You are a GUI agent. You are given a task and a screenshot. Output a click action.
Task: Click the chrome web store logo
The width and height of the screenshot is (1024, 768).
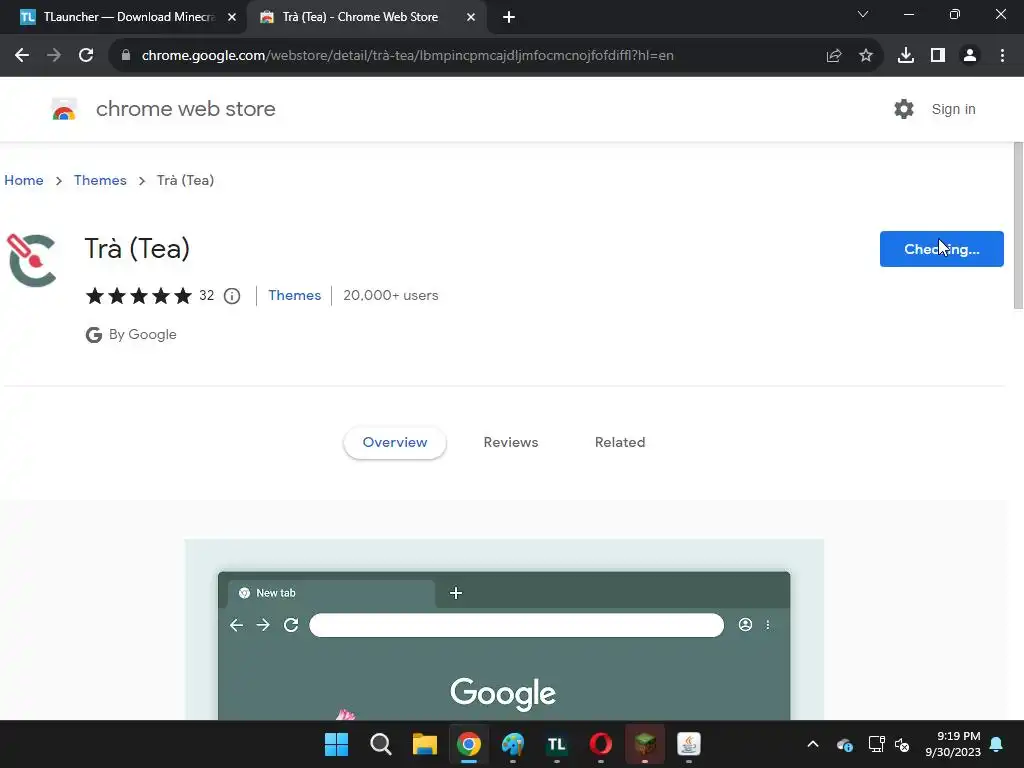(x=64, y=109)
